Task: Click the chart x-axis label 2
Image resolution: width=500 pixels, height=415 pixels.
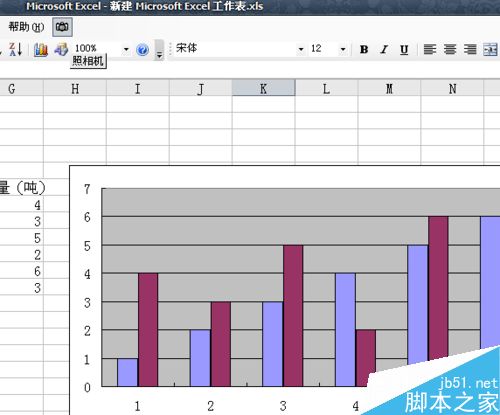Action: (x=210, y=406)
